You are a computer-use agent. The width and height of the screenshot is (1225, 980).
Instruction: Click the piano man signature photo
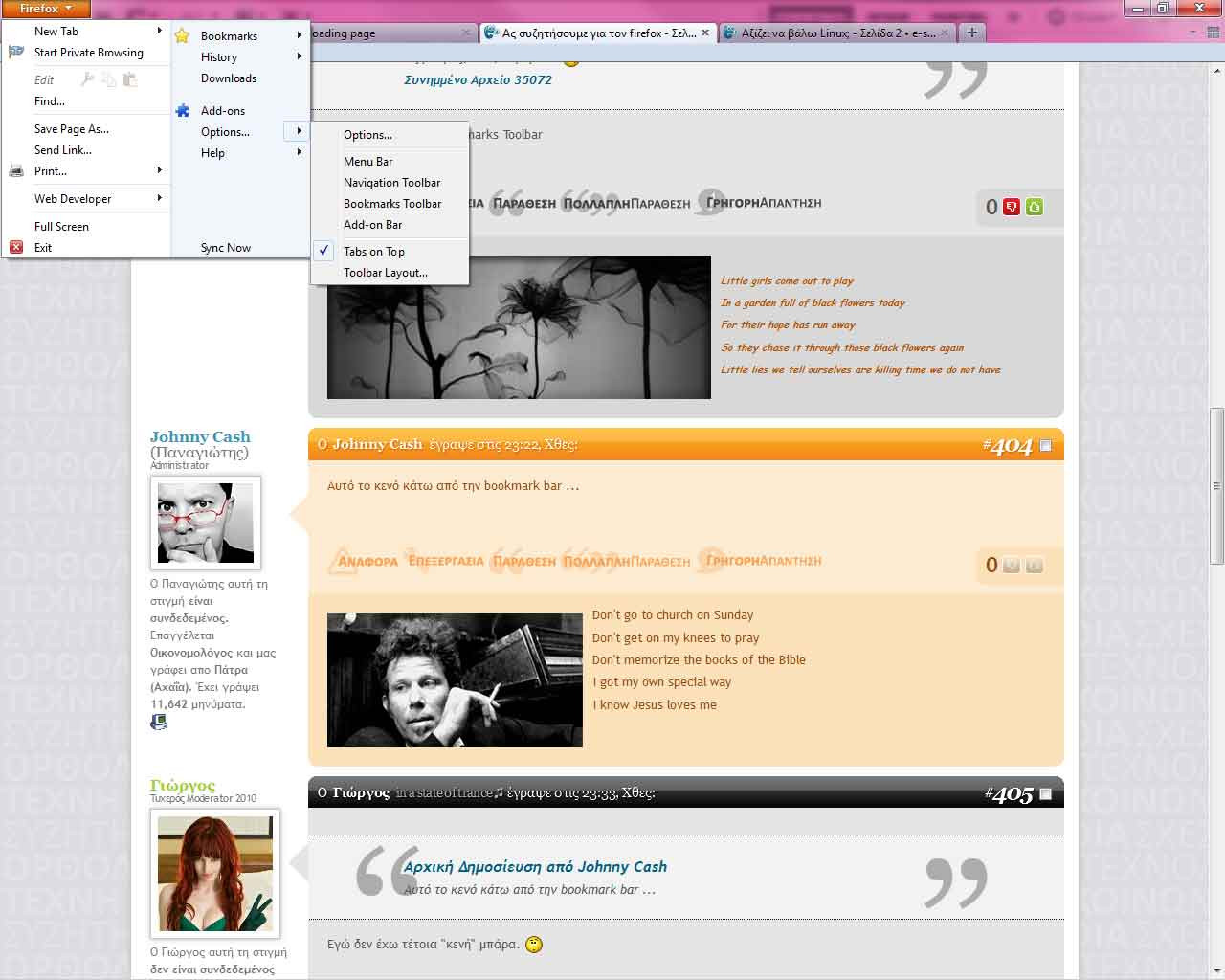[x=455, y=680]
